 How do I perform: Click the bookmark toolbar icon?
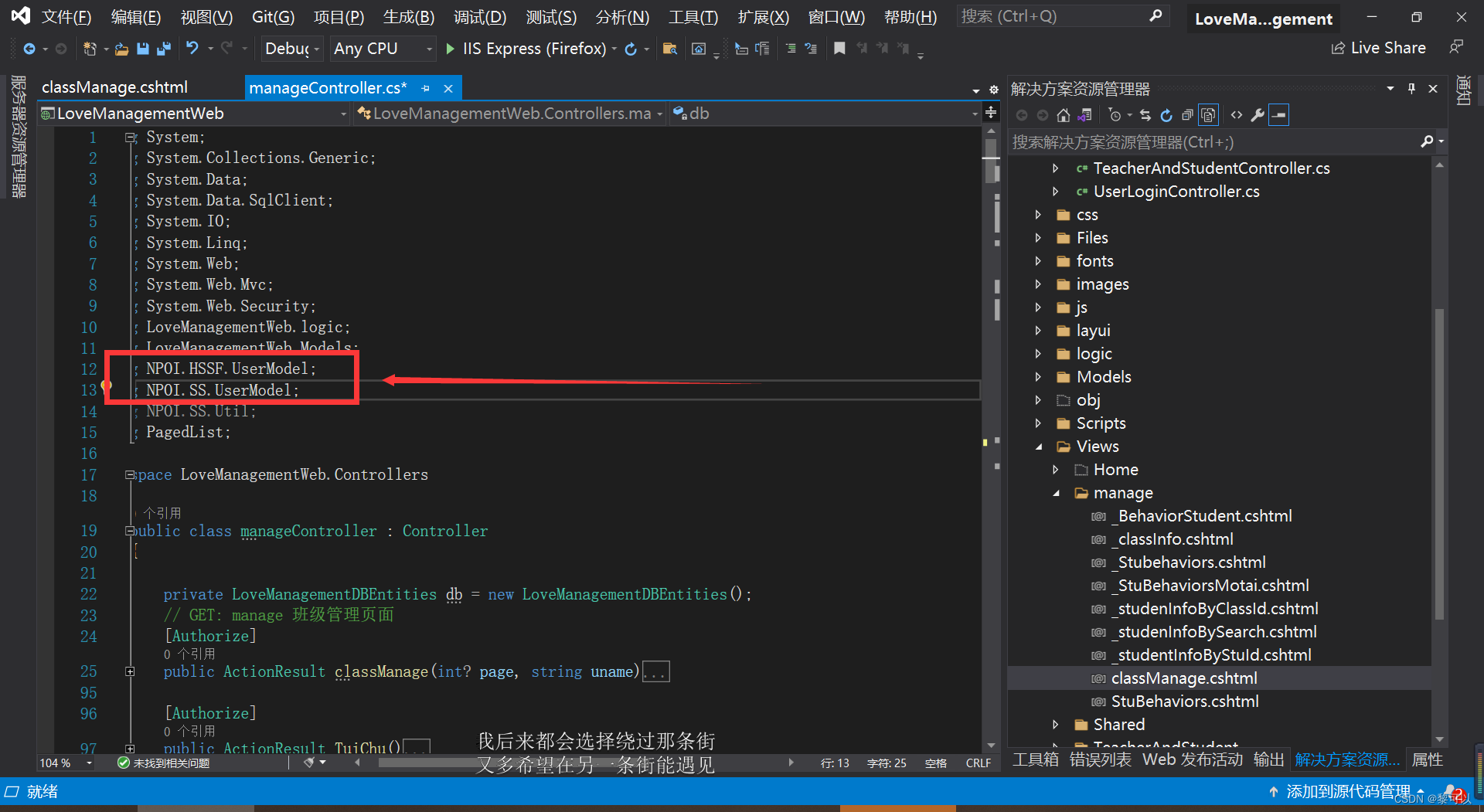pos(839,49)
